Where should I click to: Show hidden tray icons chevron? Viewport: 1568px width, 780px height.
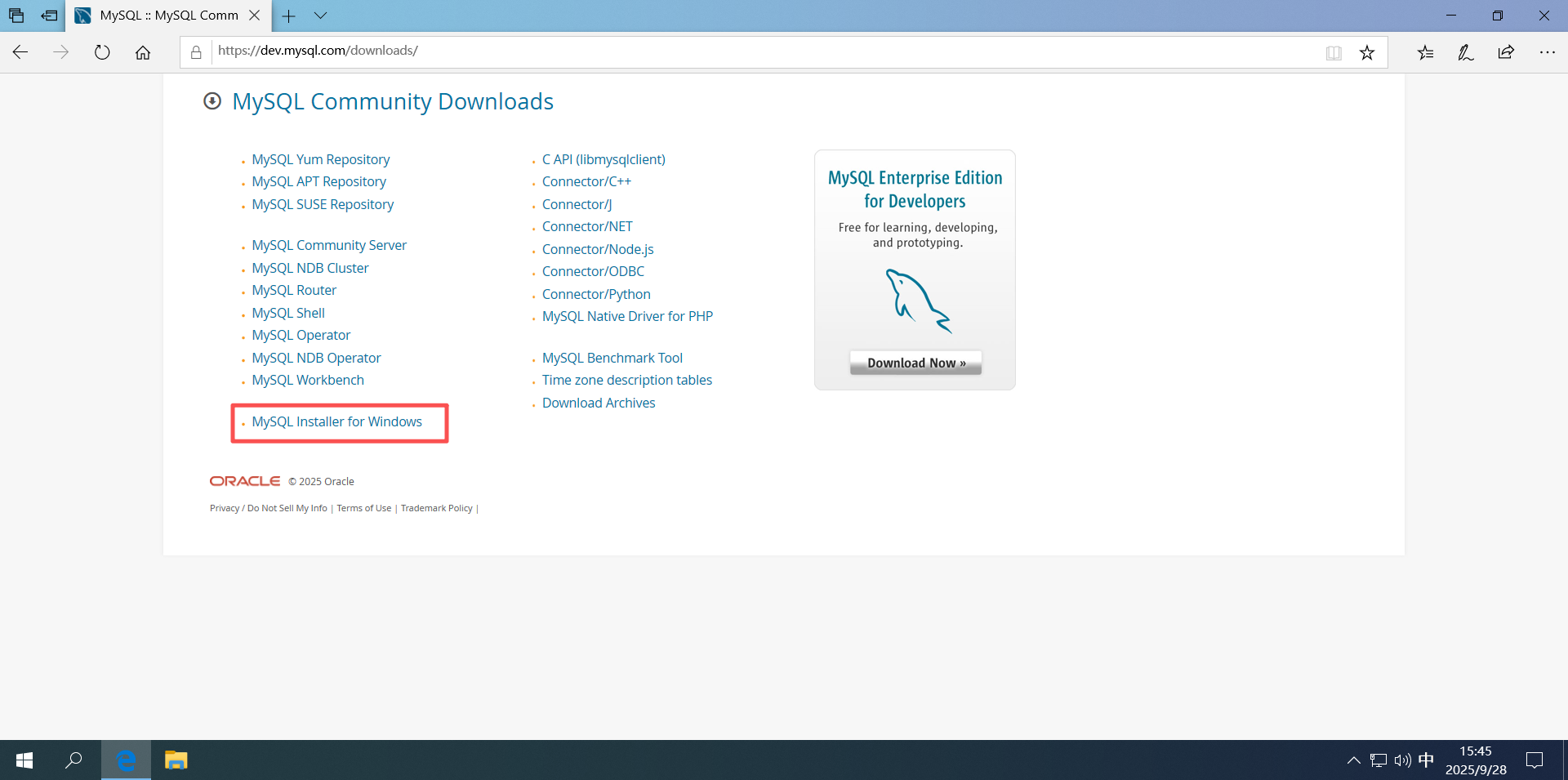[1353, 760]
